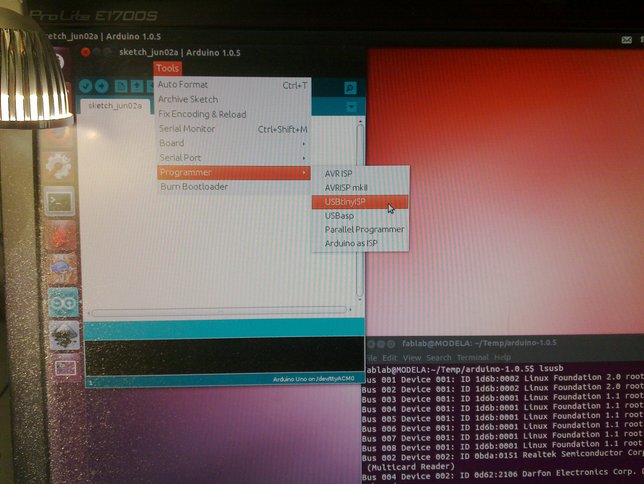The height and width of the screenshot is (484, 644).
Task: Click the Arduino Uno board status text
Action: tap(313, 379)
